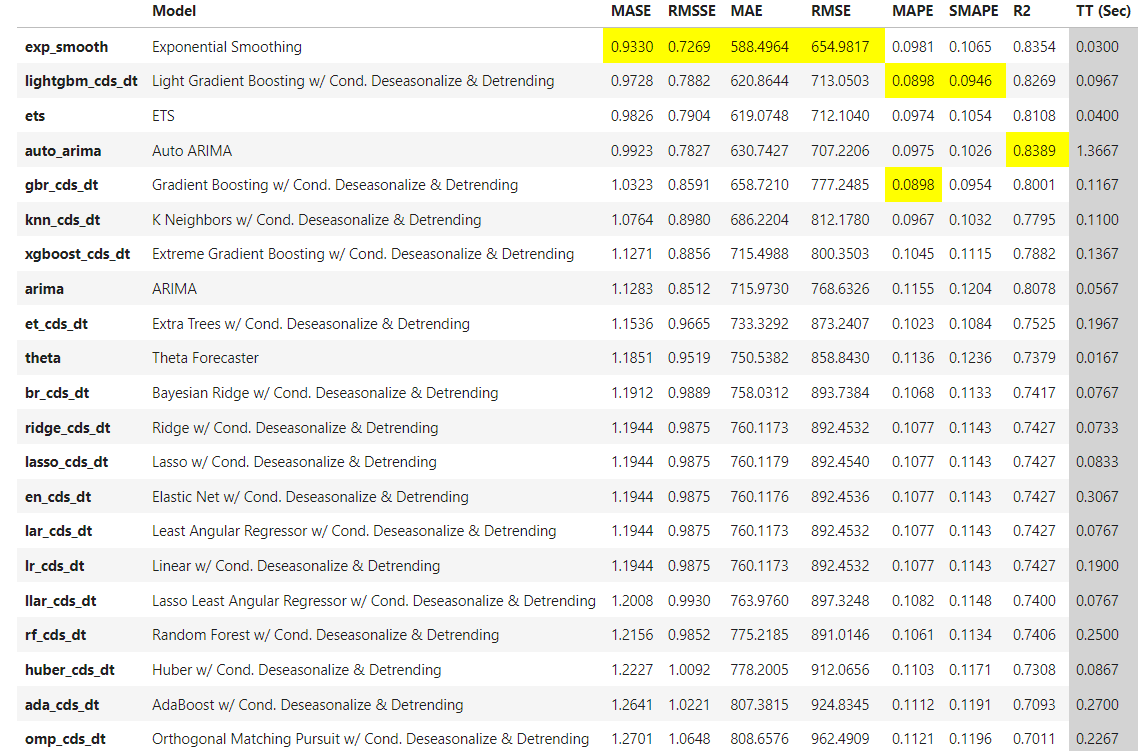The height and width of the screenshot is (751, 1142).
Task: Click the TT (Sec) column header
Action: click(1103, 11)
